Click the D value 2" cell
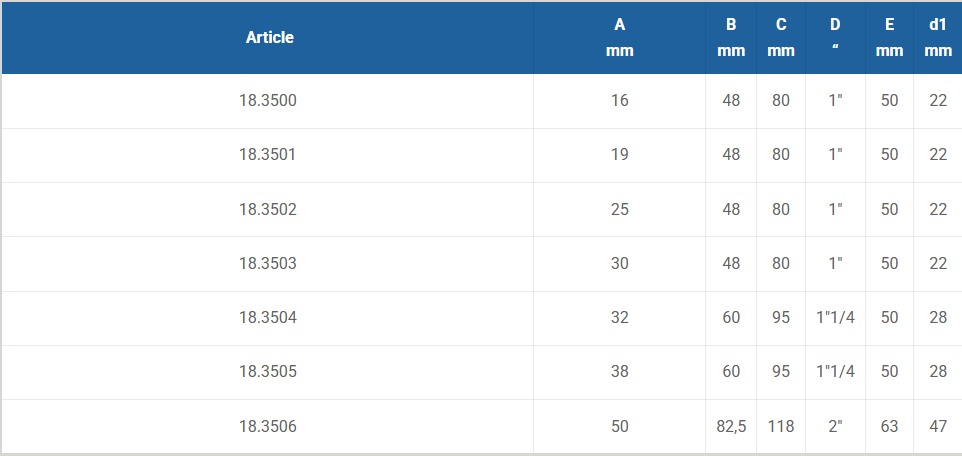 pos(835,427)
